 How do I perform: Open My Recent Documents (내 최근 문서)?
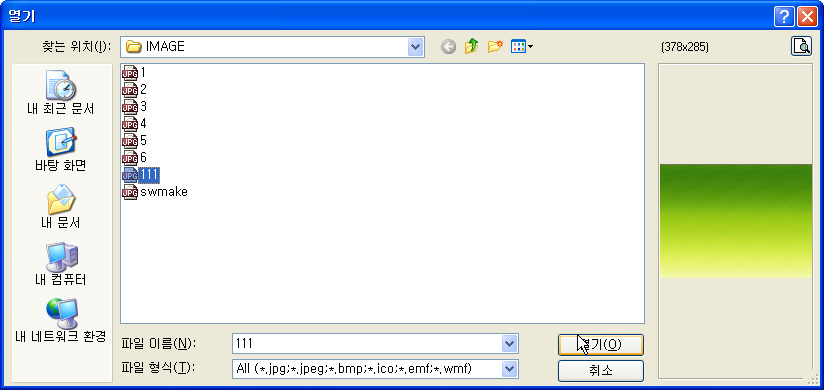click(60, 93)
